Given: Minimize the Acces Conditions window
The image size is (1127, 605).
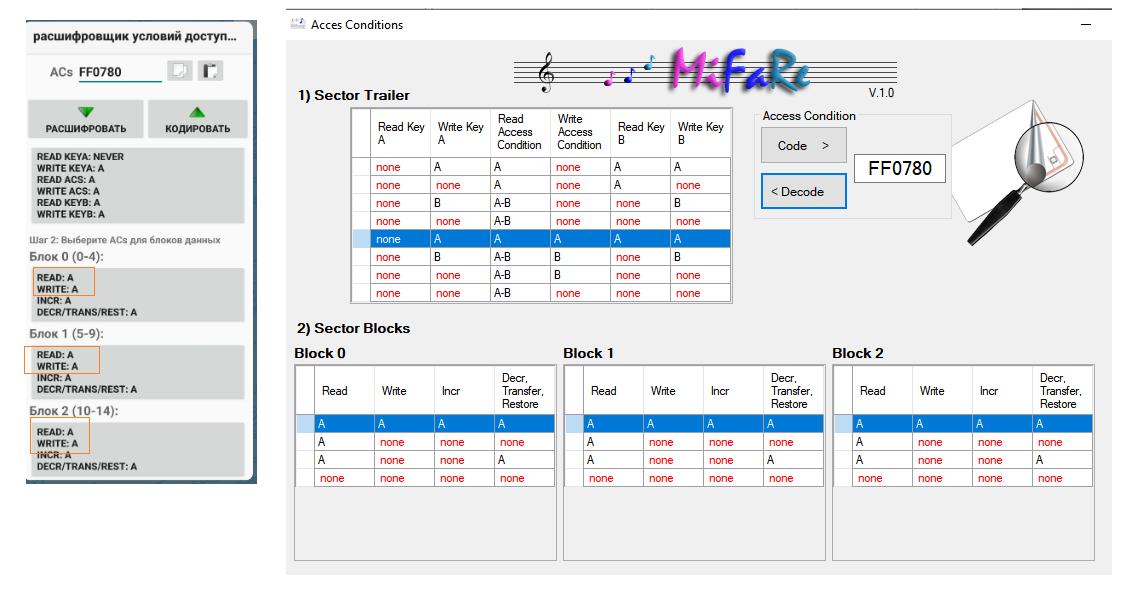Looking at the screenshot, I should click(x=1086, y=24).
